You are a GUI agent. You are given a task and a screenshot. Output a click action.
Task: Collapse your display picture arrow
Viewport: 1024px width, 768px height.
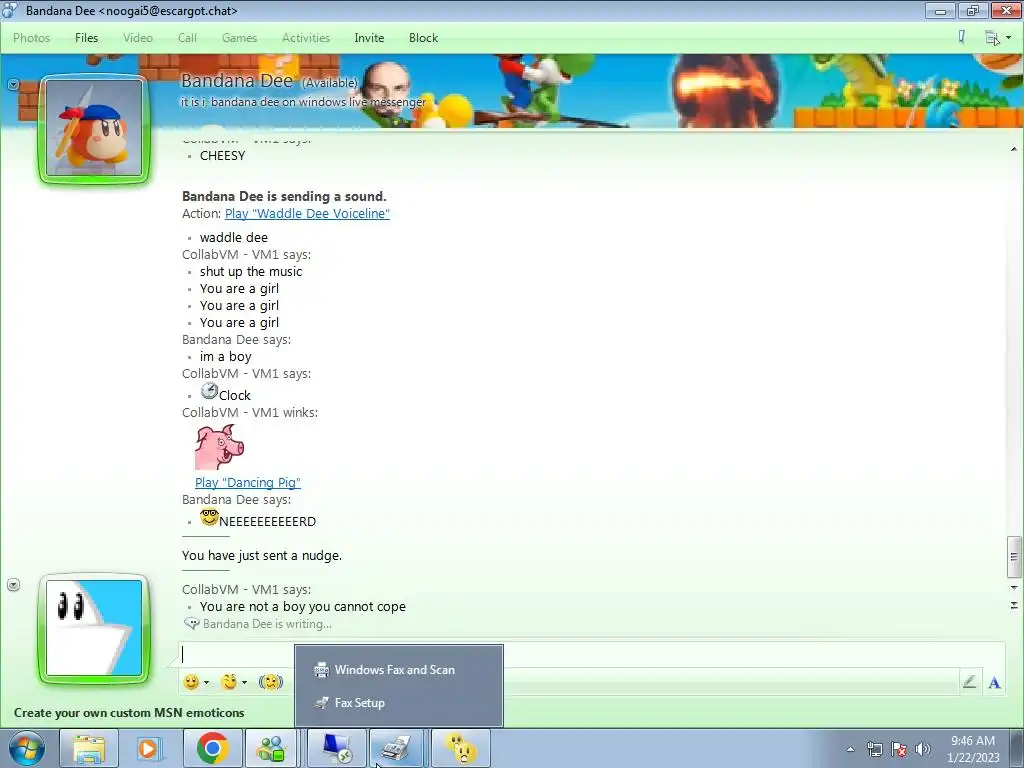tap(13, 584)
